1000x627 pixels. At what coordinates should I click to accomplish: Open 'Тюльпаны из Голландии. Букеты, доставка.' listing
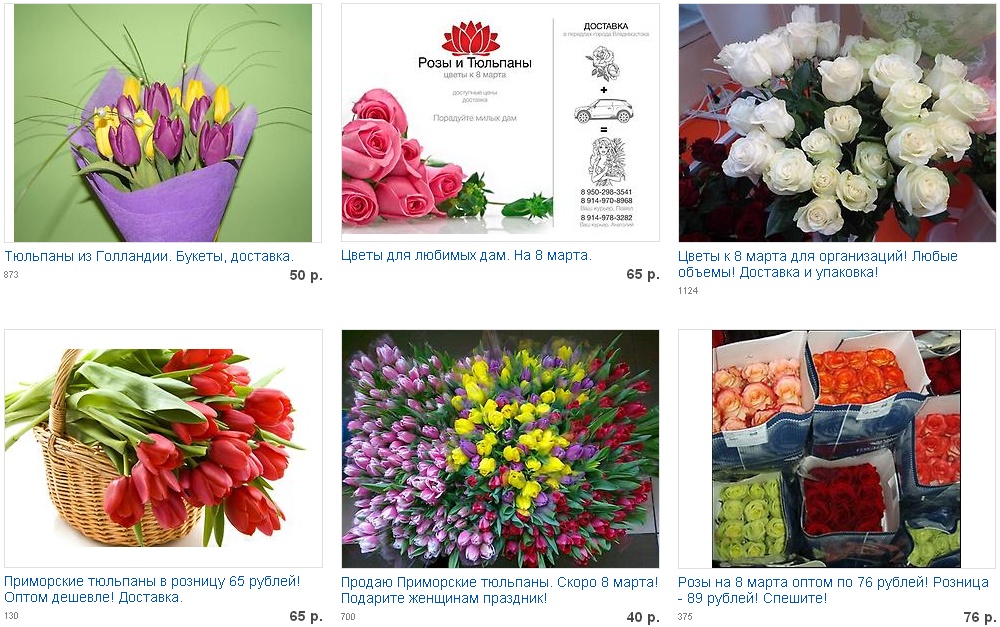click(x=149, y=256)
